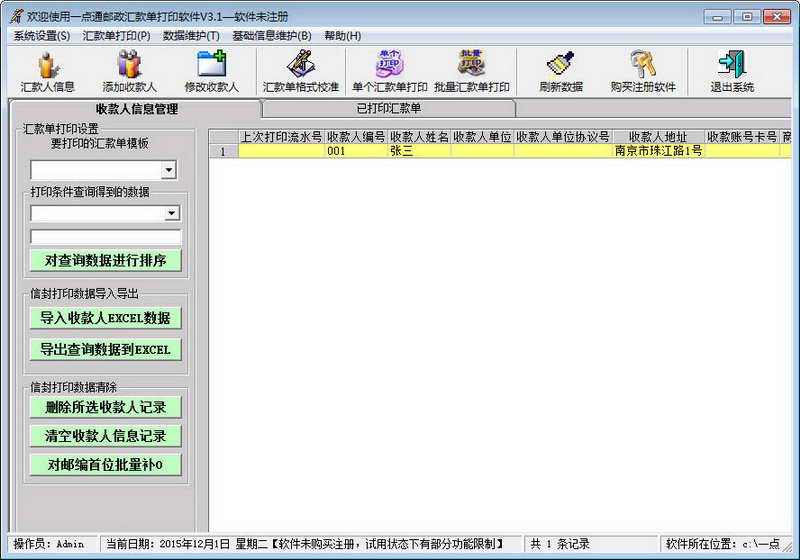Expand the 要打印的汇款单模板 dropdown

pos(168,170)
